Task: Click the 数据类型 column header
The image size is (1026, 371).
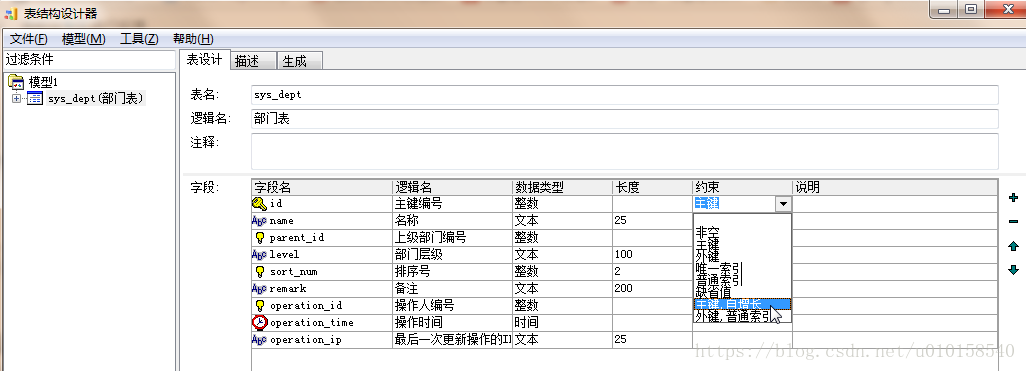Action: point(562,187)
